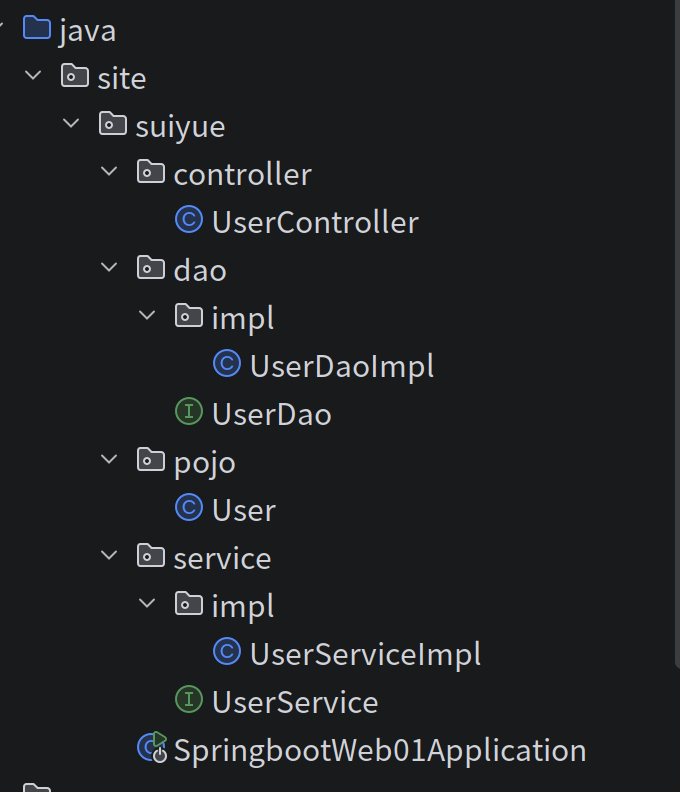Click the pojo package folder icon
Image resolution: width=680 pixels, height=792 pixels.
click(151, 460)
